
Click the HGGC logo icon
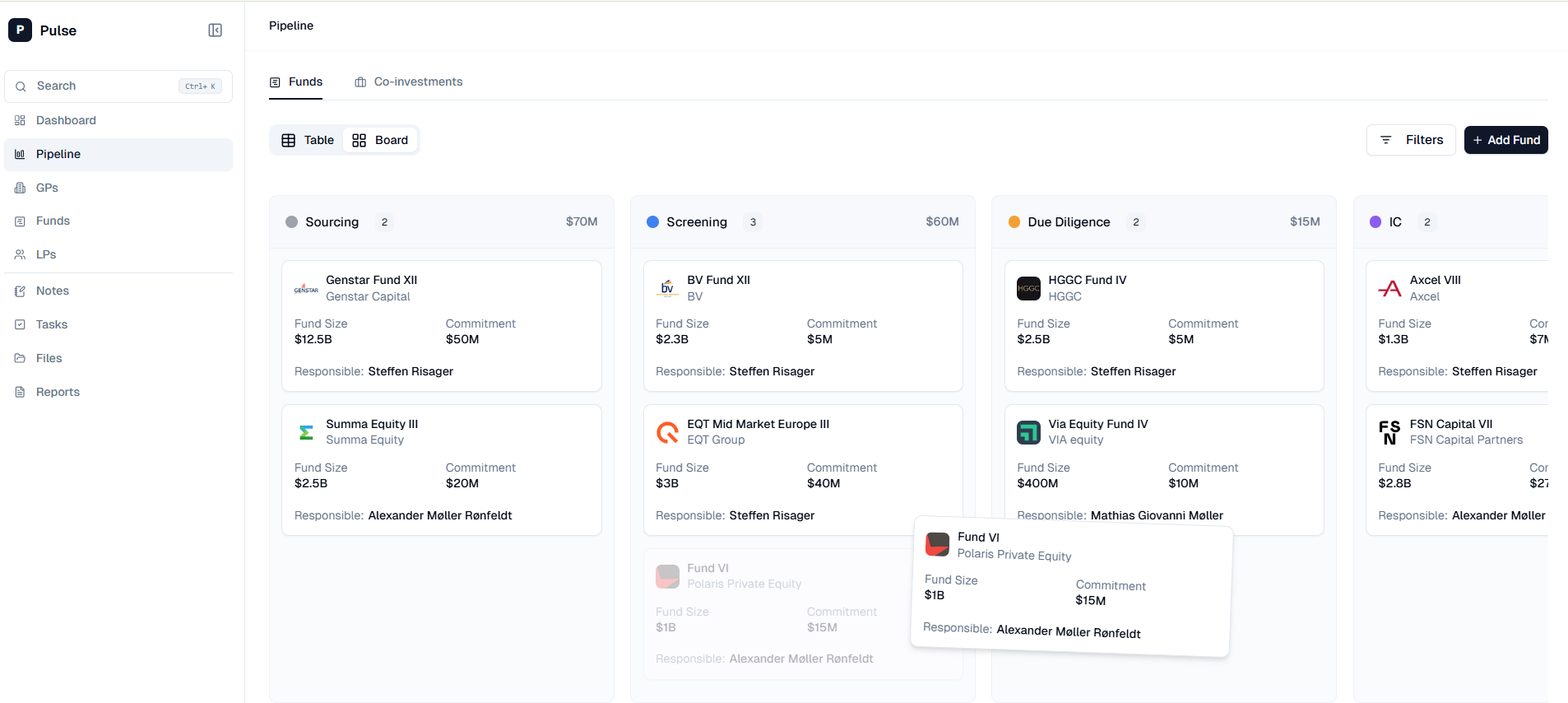[x=1028, y=289]
